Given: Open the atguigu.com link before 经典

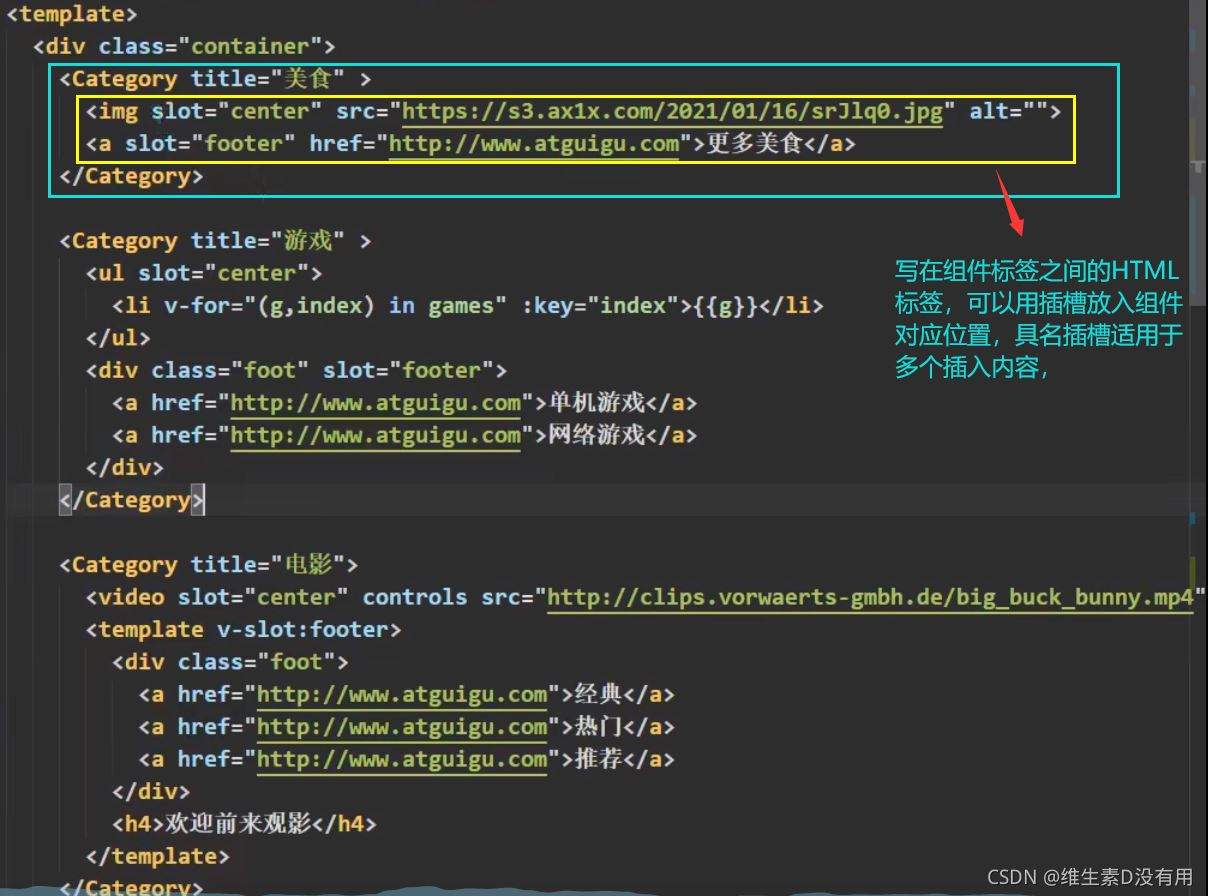Looking at the screenshot, I should [x=402, y=694].
